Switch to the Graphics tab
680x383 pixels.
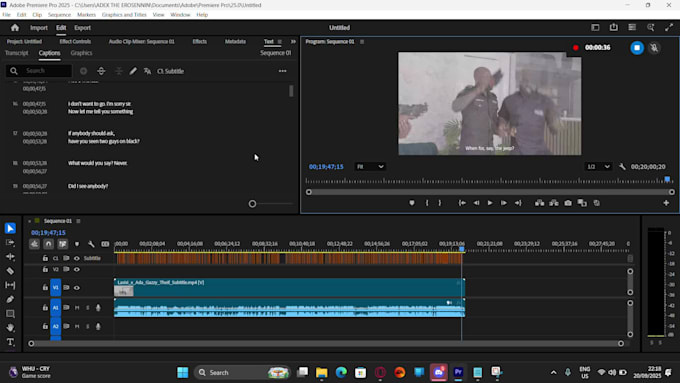point(82,53)
